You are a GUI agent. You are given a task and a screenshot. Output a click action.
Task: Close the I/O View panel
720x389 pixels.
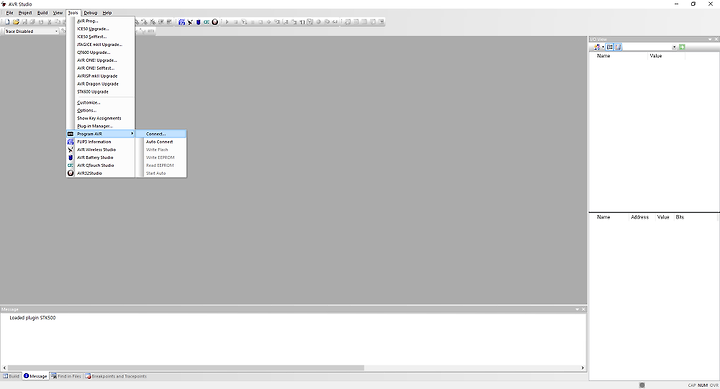click(x=716, y=39)
